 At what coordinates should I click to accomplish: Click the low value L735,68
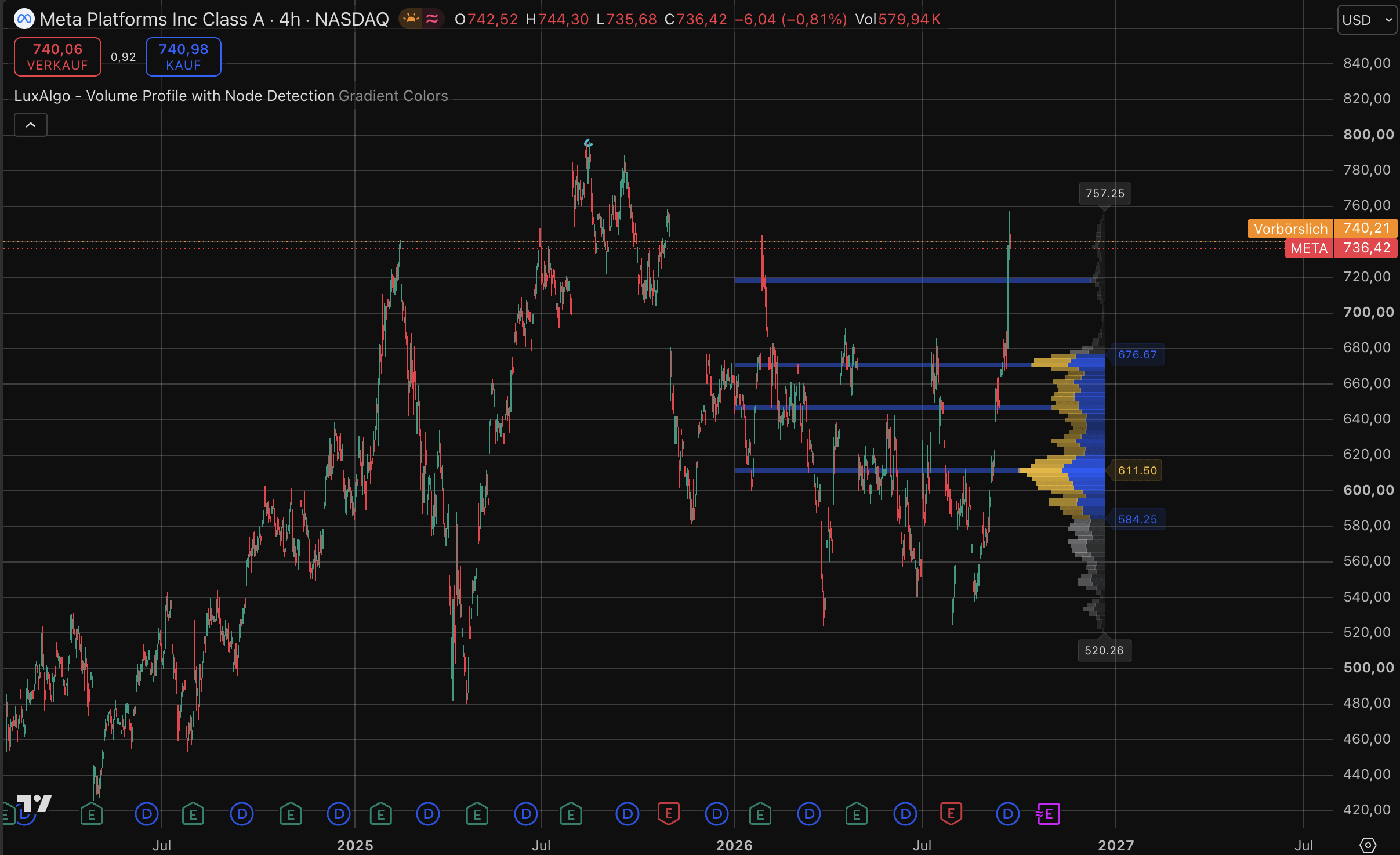click(627, 19)
